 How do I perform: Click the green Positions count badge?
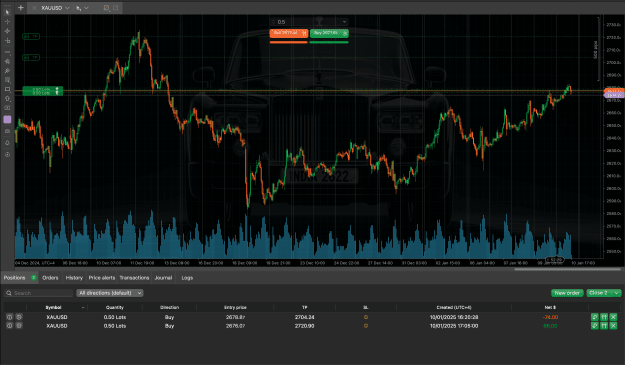coord(34,278)
